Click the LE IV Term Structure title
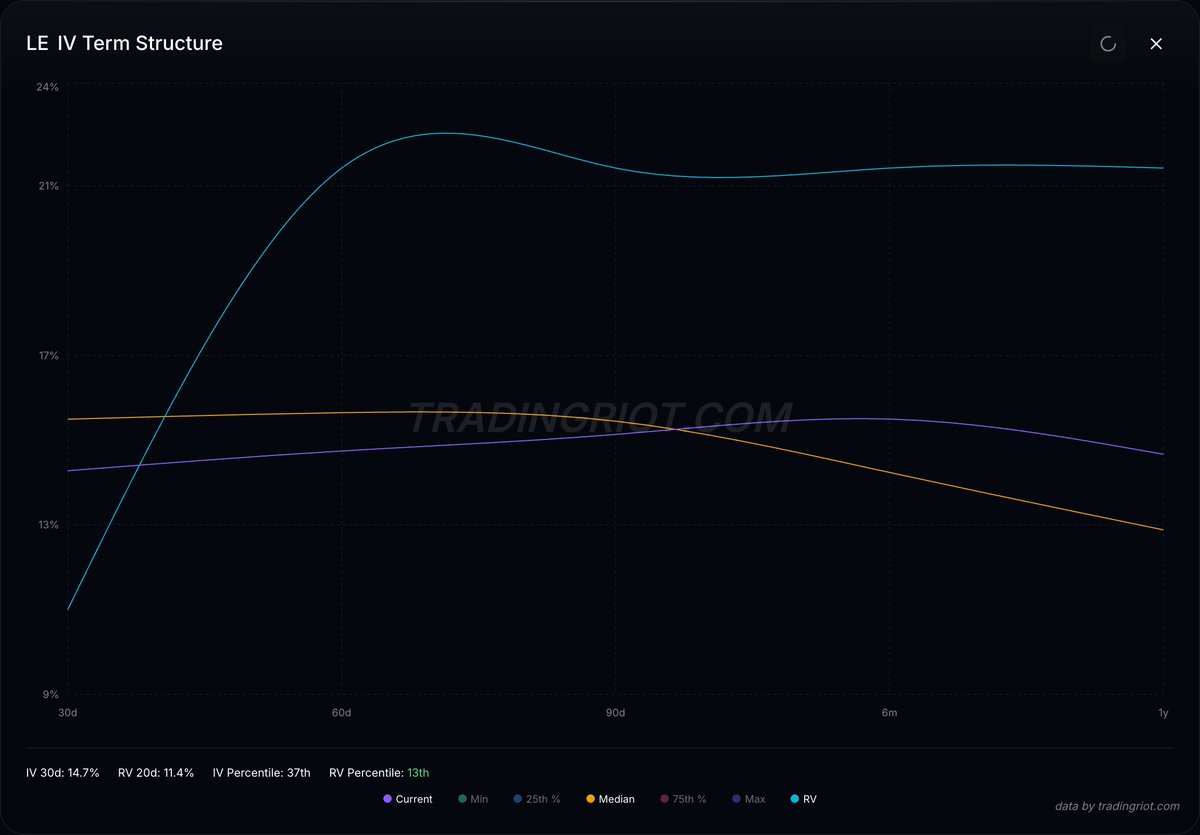Screen dimensions: 1200x835 (x=124, y=43)
